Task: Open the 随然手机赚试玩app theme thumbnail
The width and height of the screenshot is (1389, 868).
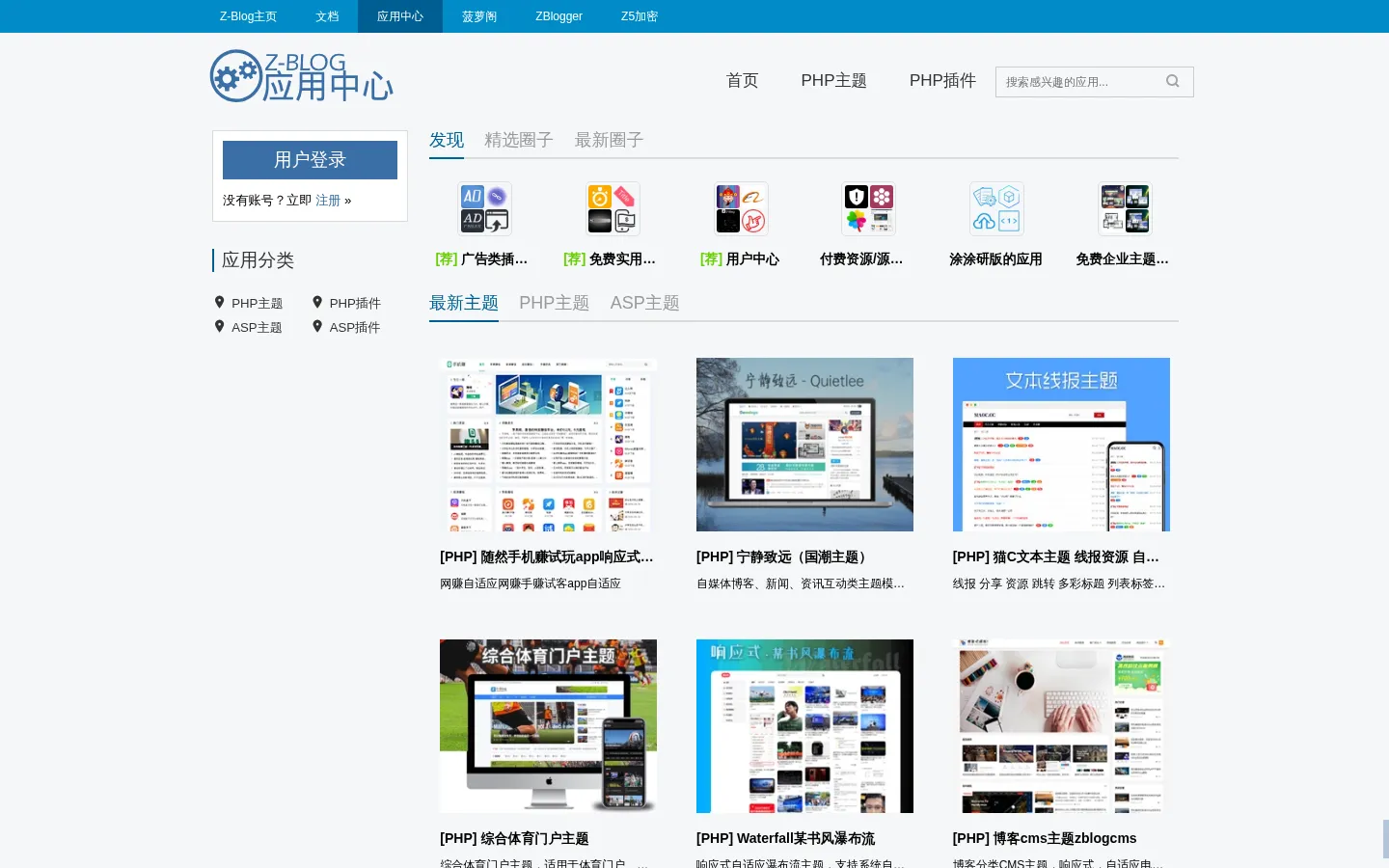Action: point(548,445)
